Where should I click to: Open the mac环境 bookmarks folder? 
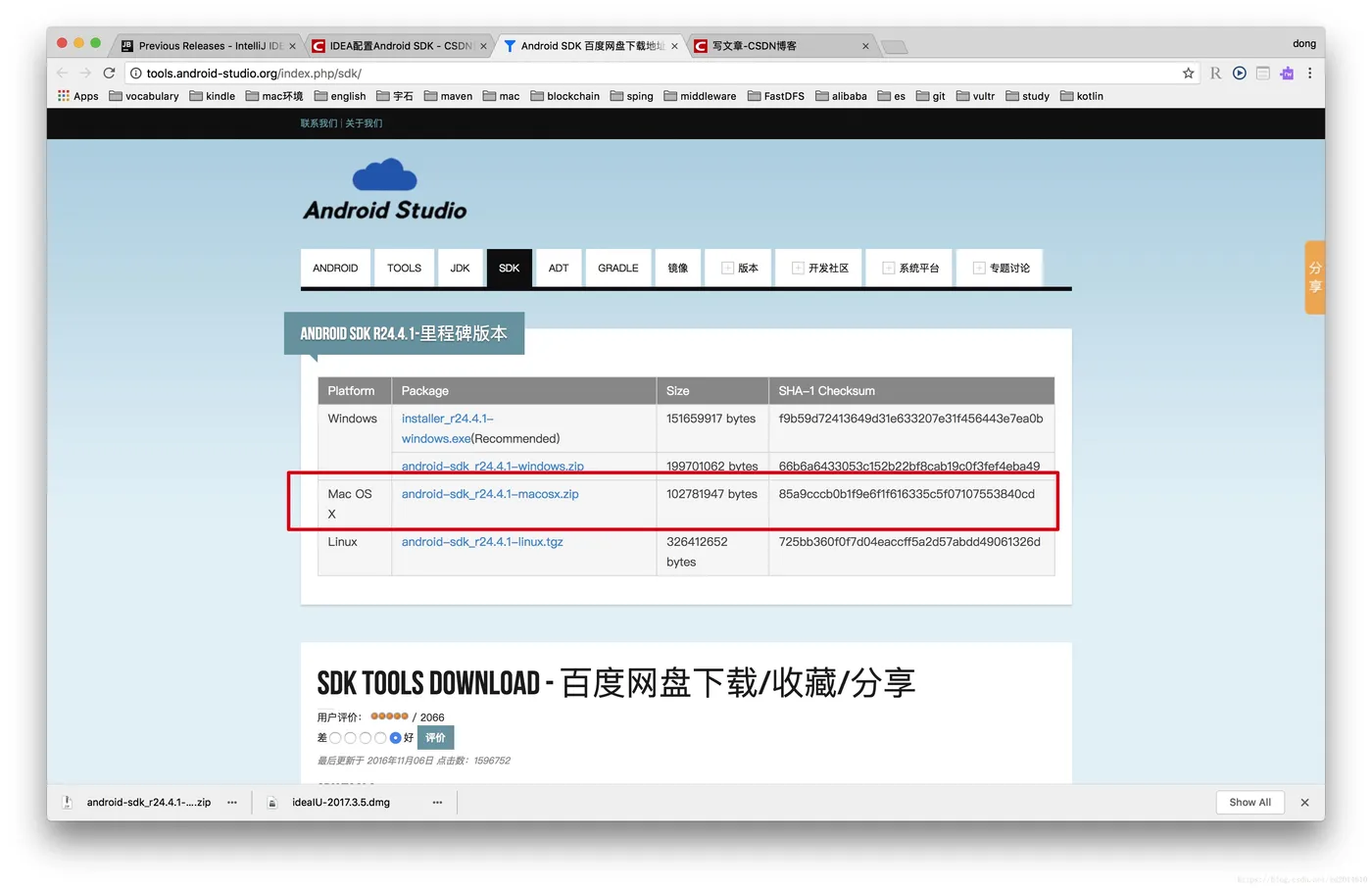click(274, 96)
